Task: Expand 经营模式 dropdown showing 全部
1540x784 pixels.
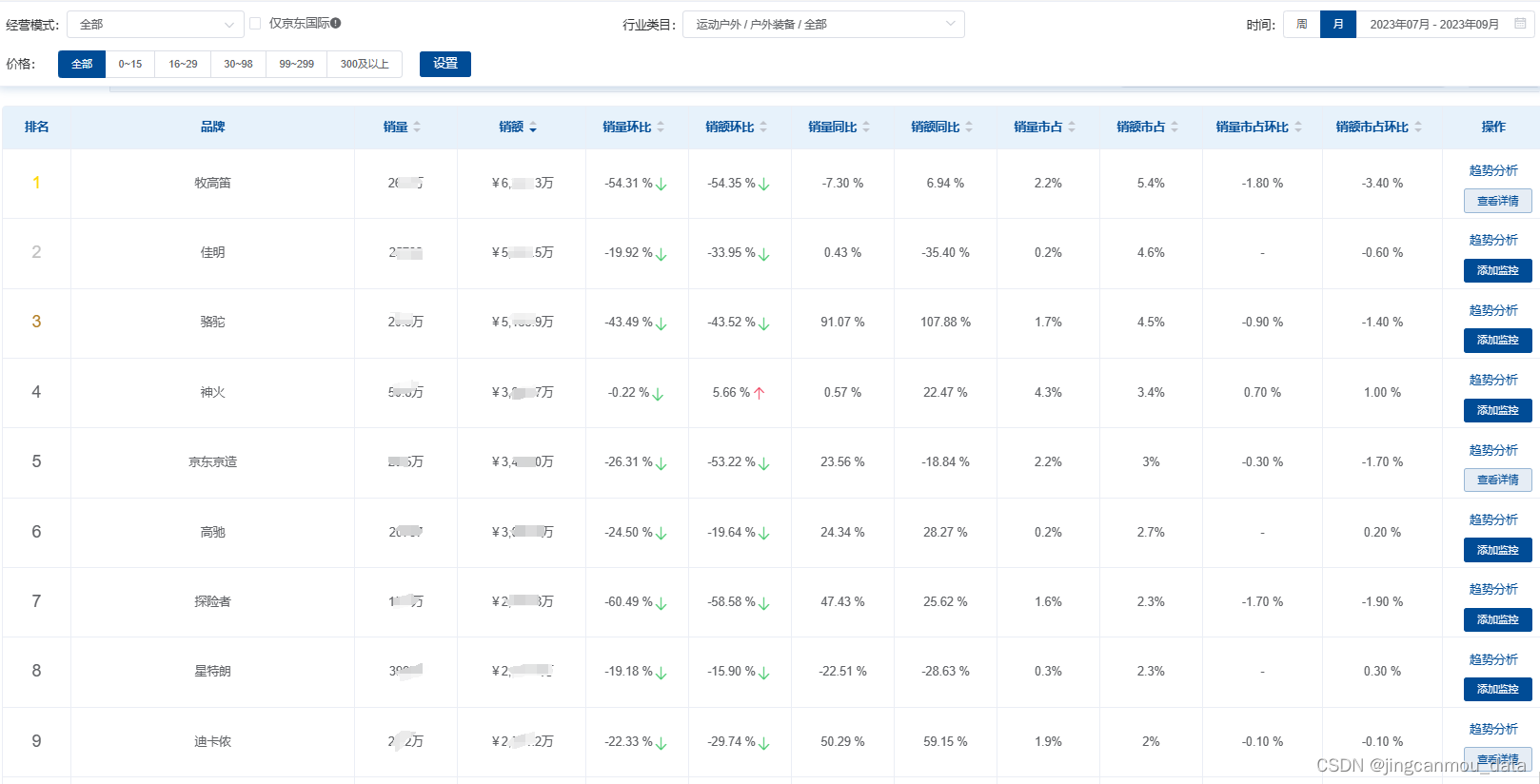Action: click(x=155, y=25)
